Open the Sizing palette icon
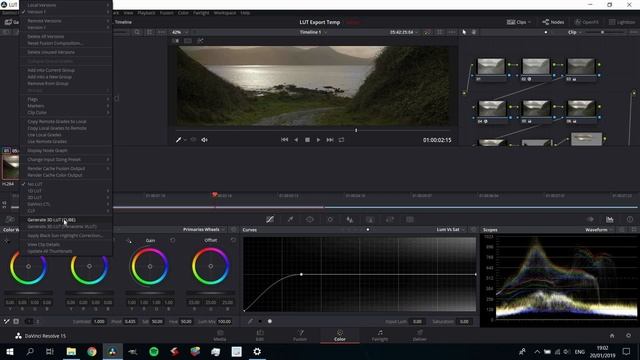This screenshot has height=360, width=640. point(390,220)
